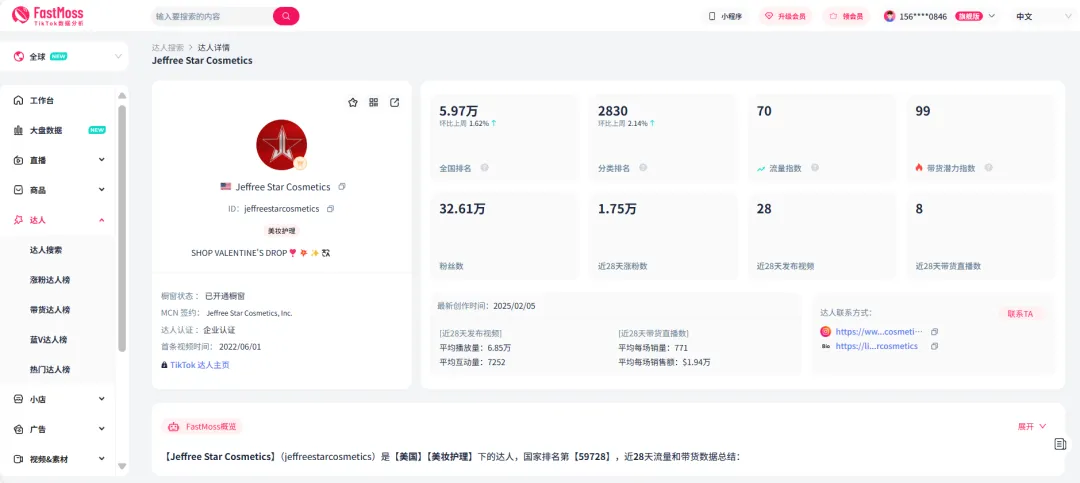Click help icon next to 流量指数

pyautogui.click(x=815, y=167)
